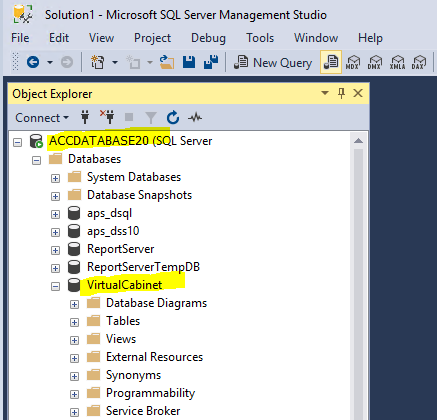Click the Object Explorer vertical scrollbar track

coord(358,283)
